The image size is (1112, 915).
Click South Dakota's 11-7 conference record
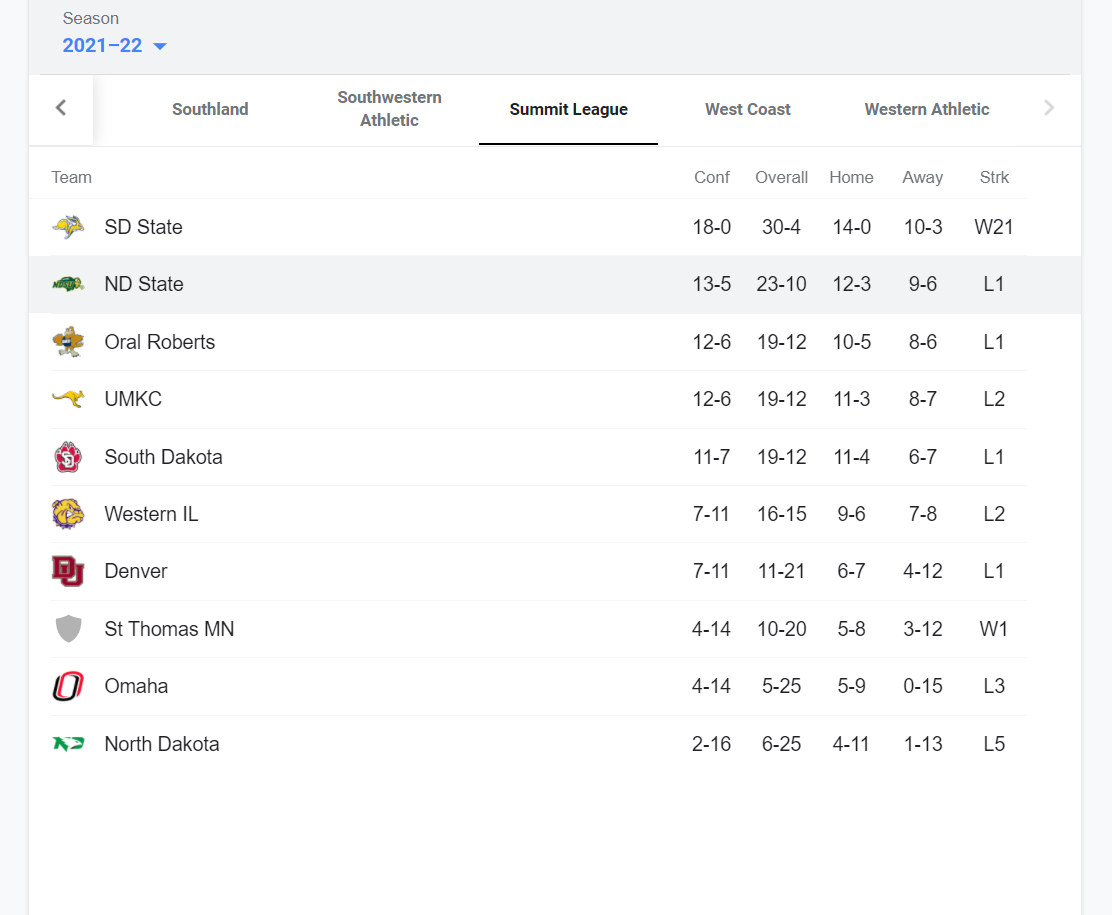(711, 457)
